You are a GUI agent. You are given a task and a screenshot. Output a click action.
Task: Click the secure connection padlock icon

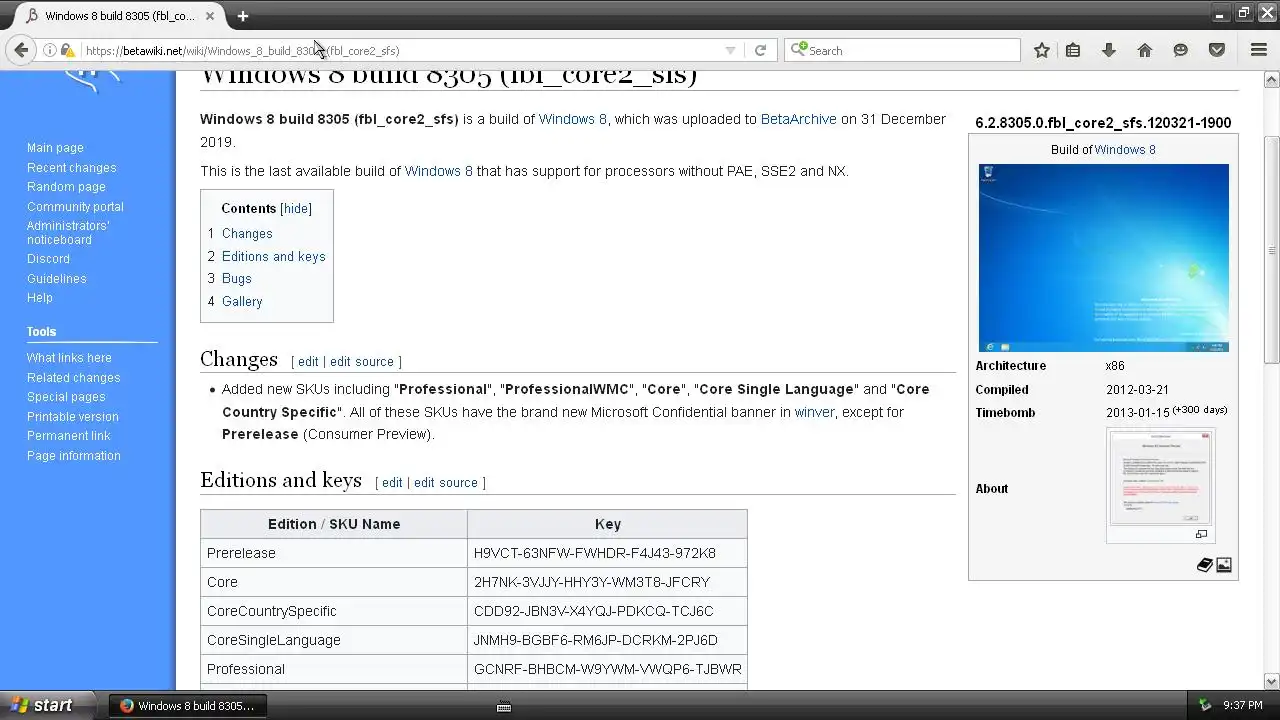coord(67,50)
